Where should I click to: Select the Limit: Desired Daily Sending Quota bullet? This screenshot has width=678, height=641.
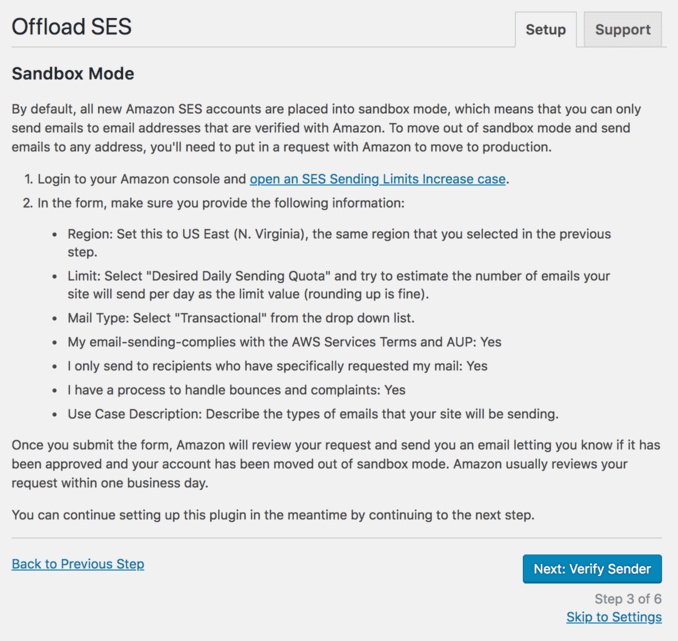click(x=339, y=285)
